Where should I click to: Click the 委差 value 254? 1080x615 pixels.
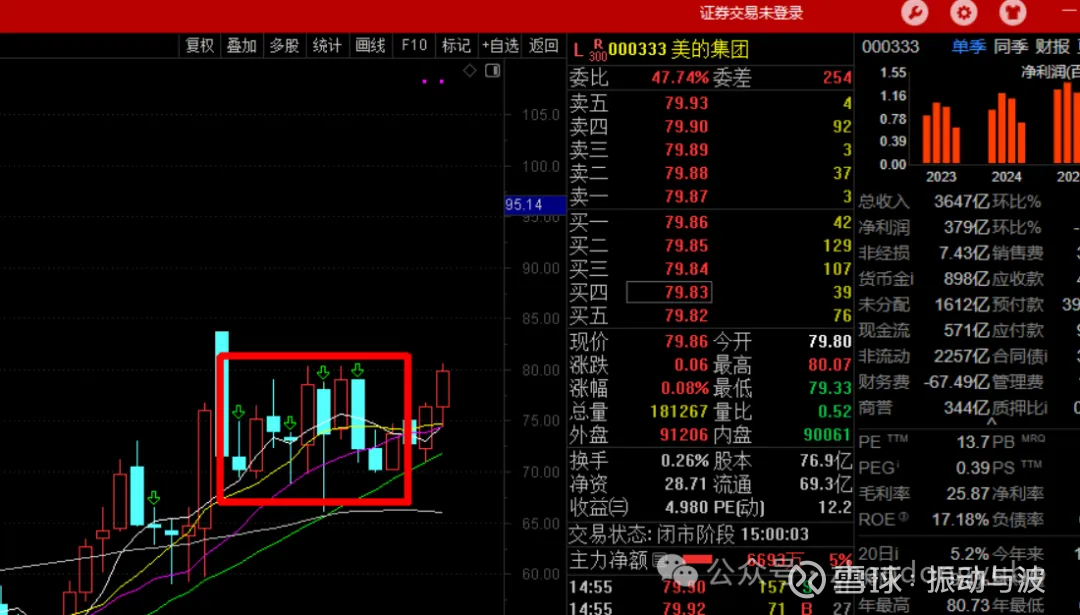coord(838,78)
